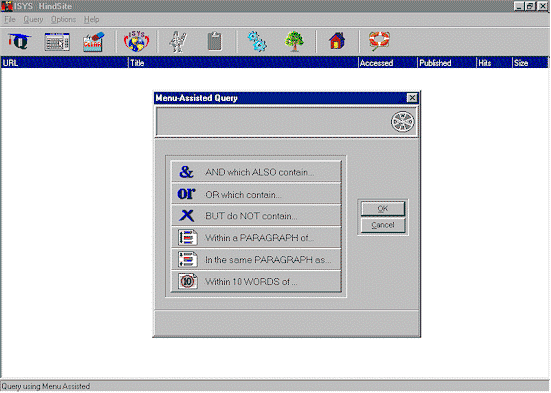551x393 pixels.
Task: Open help via the life preserver icon
Action: click(379, 41)
